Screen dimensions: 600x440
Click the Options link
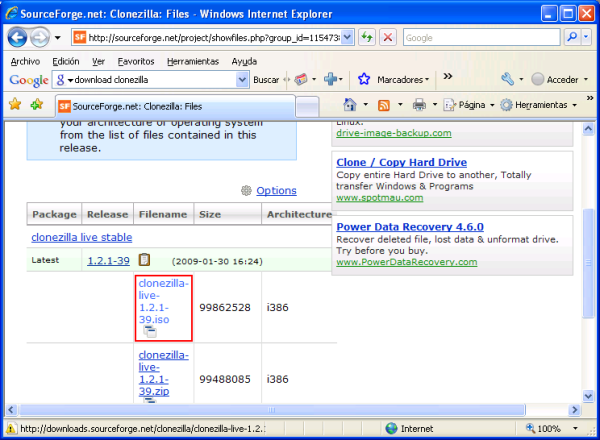click(x=276, y=190)
